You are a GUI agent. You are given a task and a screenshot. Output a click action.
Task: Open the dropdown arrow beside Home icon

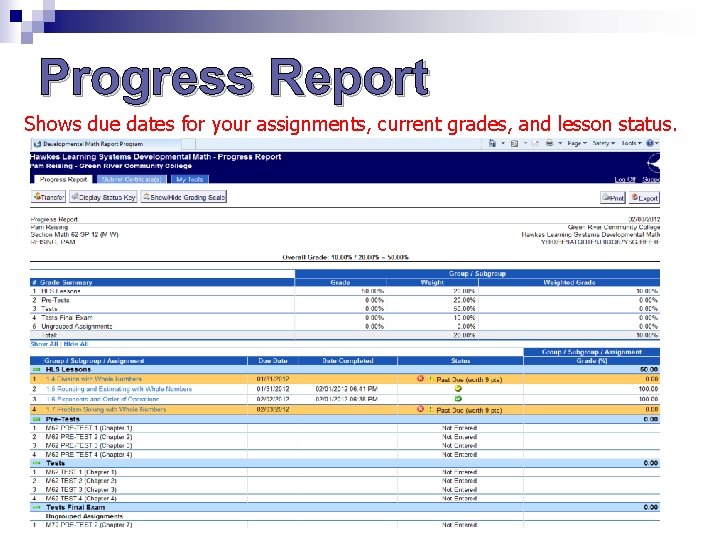pyautogui.click(x=503, y=143)
